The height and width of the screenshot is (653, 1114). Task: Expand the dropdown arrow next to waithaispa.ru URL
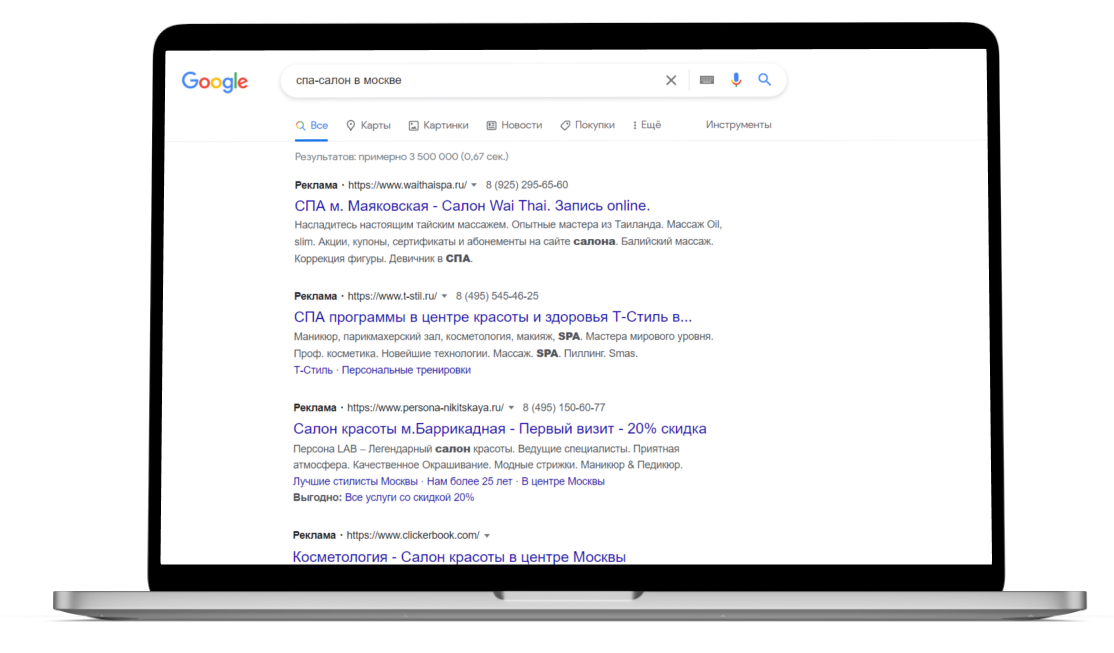coord(474,185)
